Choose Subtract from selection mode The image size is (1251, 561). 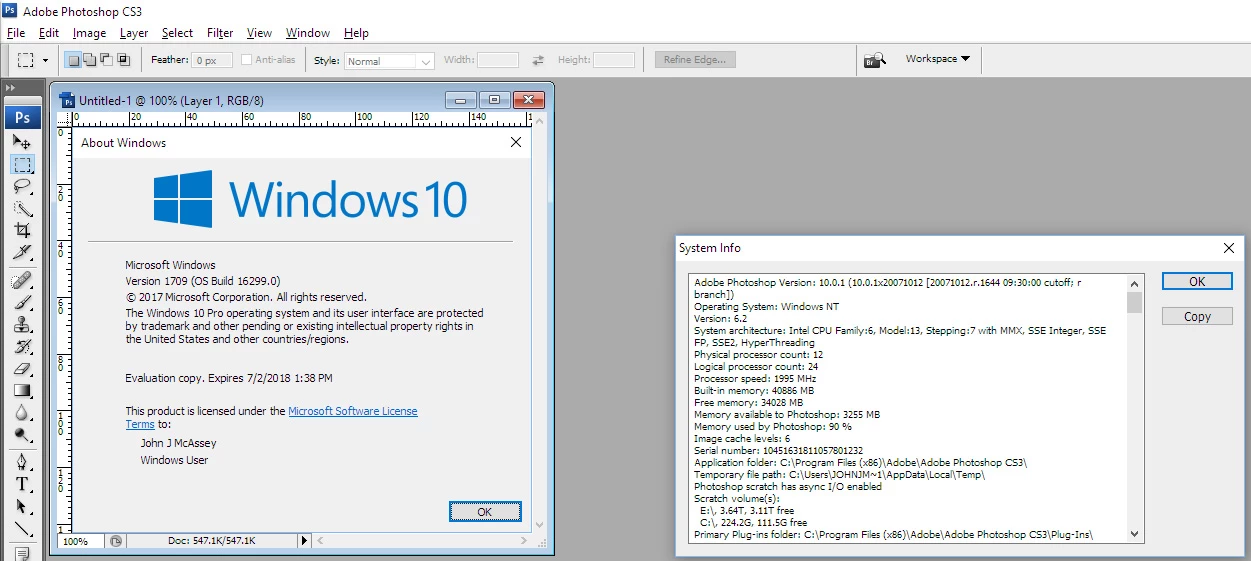106,60
